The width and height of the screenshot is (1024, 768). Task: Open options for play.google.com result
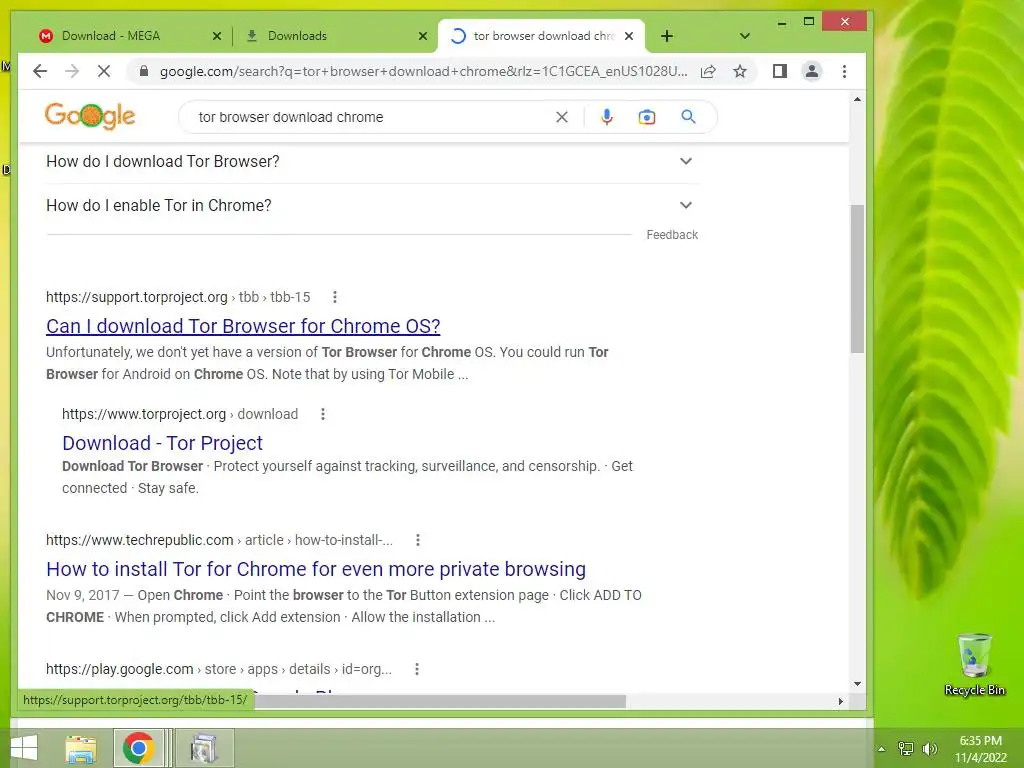[x=417, y=669]
